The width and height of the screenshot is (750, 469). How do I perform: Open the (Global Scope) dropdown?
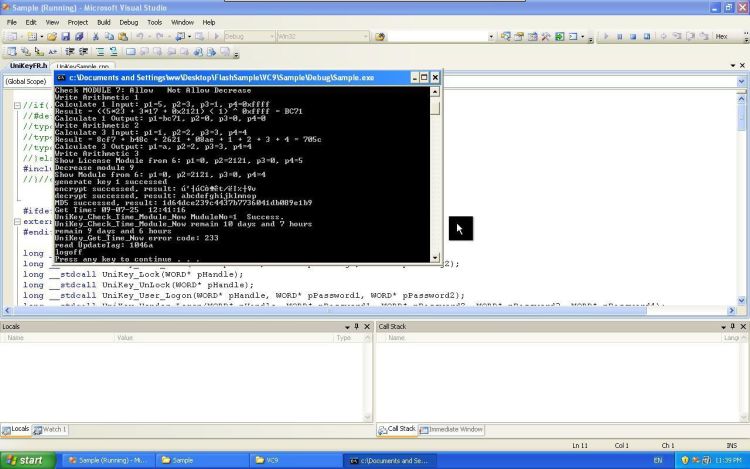(x=28, y=82)
